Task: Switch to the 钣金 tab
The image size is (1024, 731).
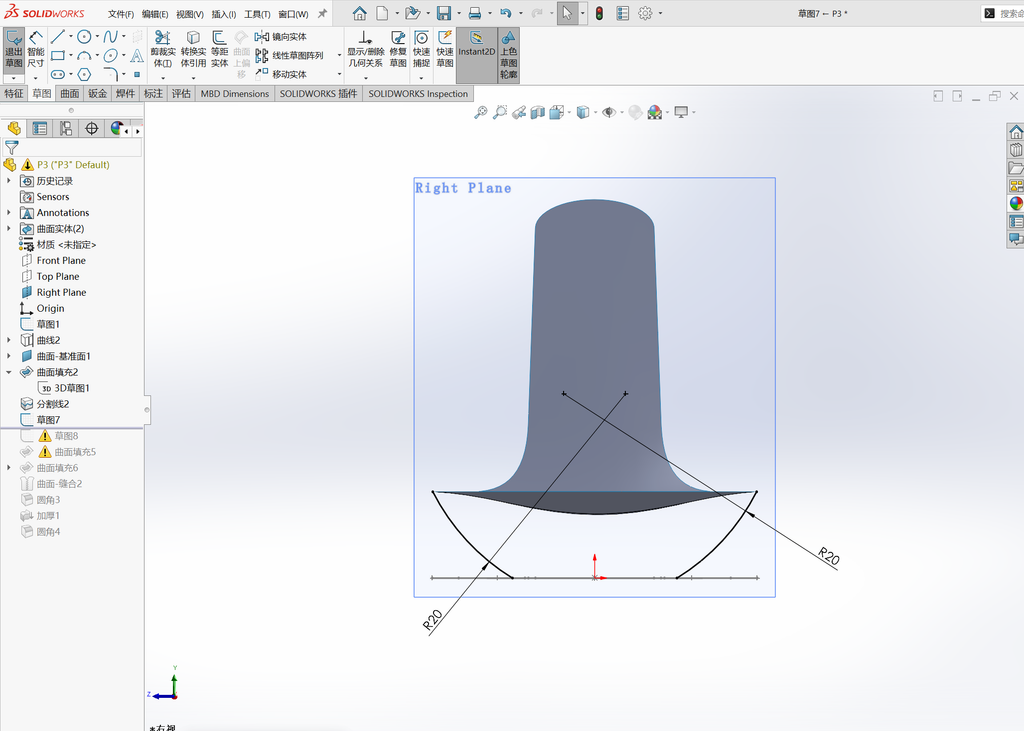Action: coord(97,93)
